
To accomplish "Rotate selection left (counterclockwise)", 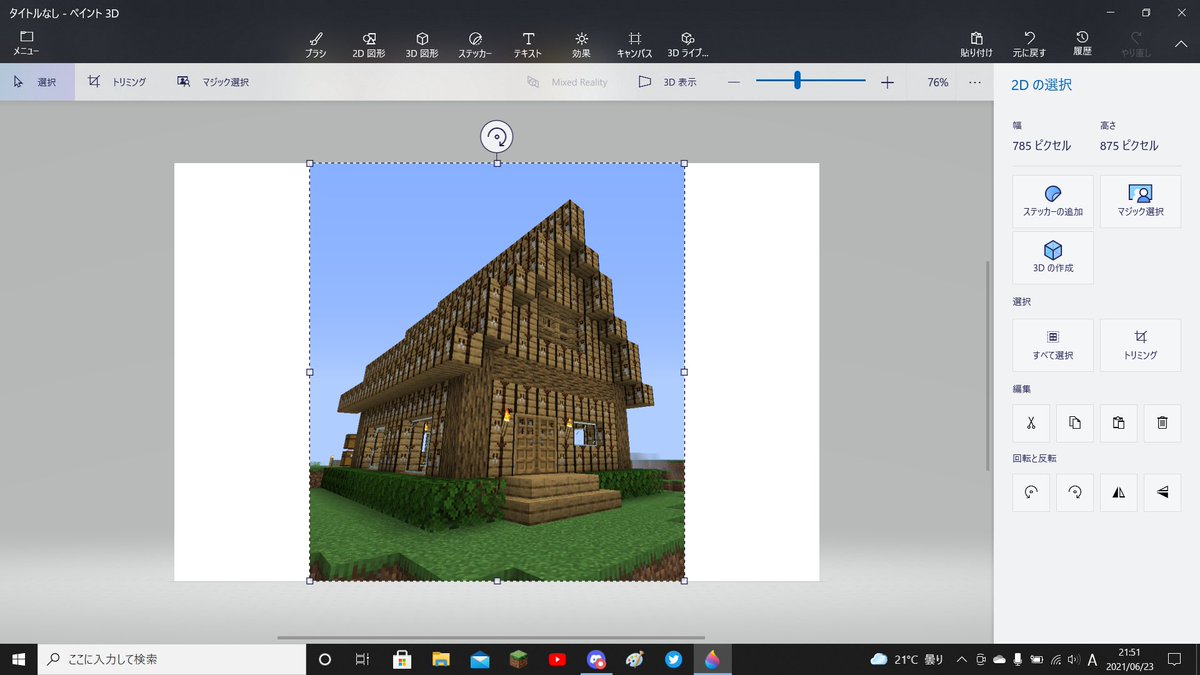I will 1031,492.
